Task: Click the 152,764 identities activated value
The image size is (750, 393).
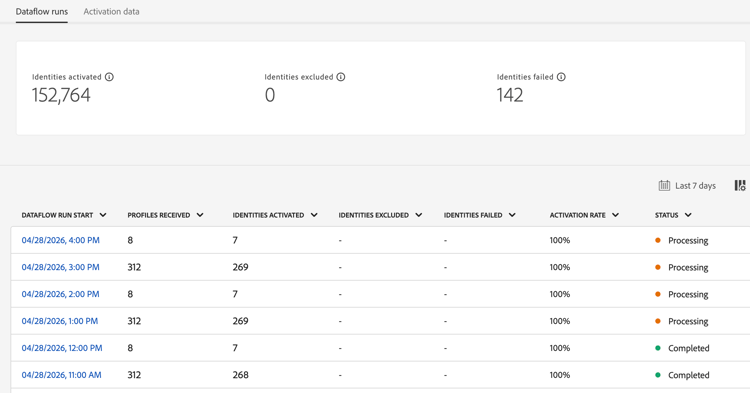Action: pyautogui.click(x=61, y=95)
